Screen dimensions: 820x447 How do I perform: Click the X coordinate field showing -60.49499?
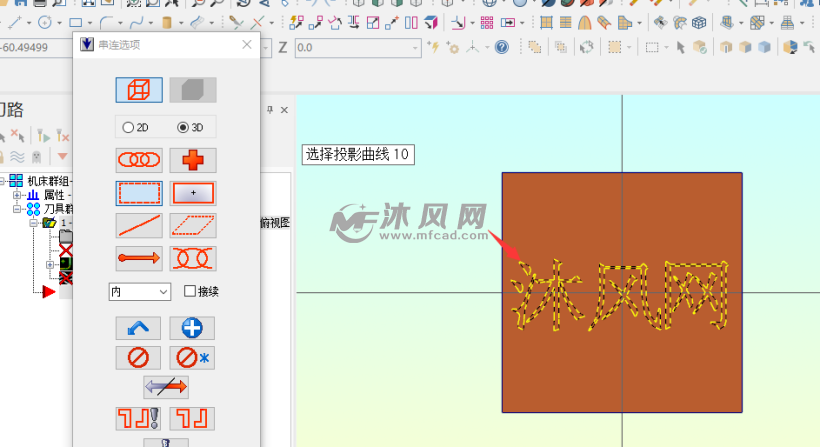point(36,48)
